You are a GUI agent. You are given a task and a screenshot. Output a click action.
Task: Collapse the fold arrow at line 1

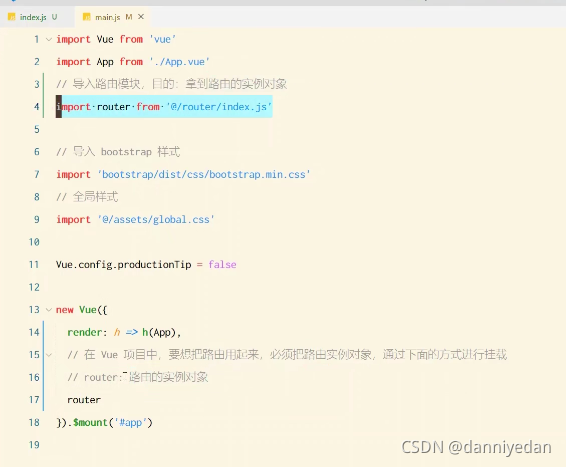[x=49, y=39]
